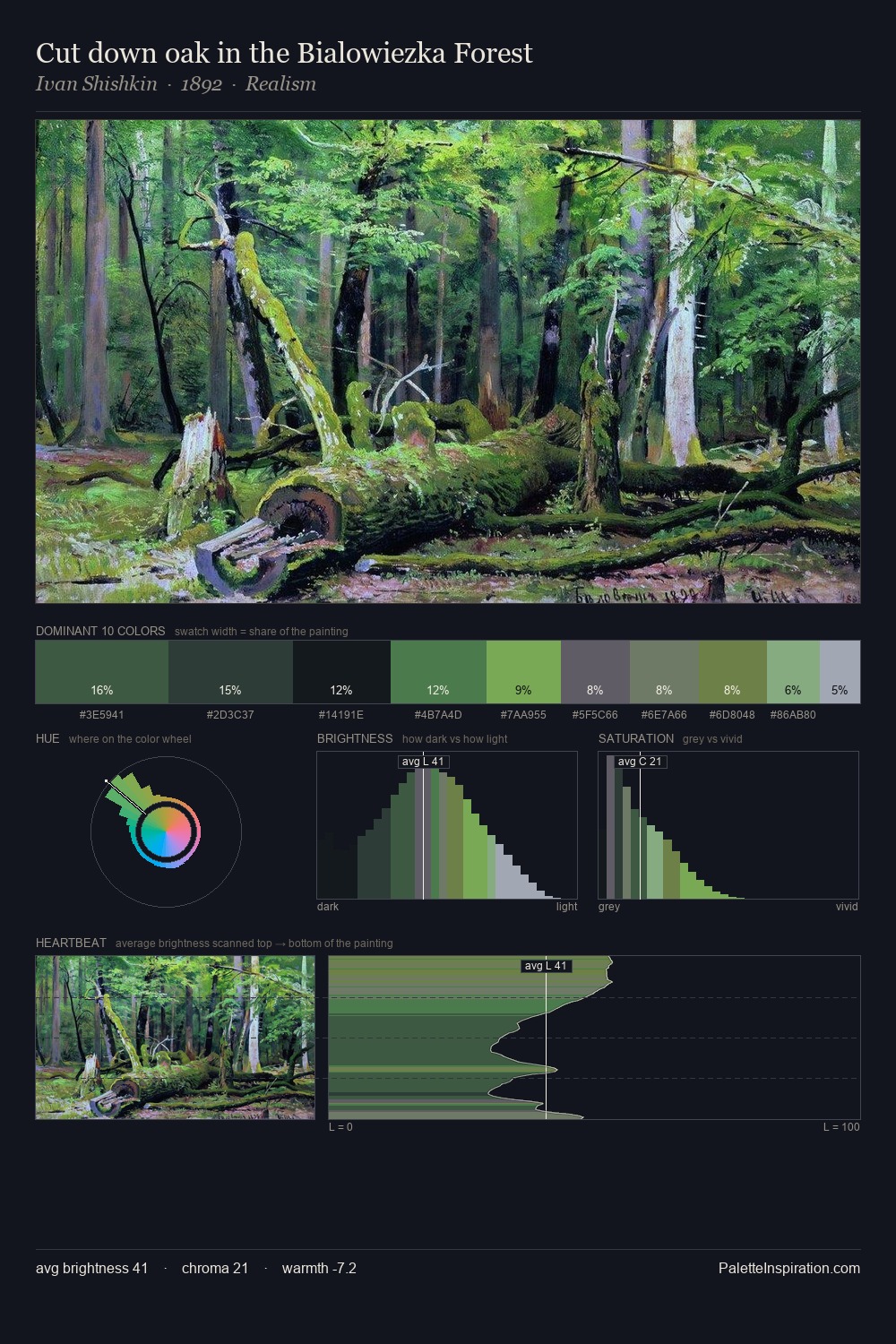Click the hex code #3E5941
The height and width of the screenshot is (1344, 896).
(x=102, y=715)
